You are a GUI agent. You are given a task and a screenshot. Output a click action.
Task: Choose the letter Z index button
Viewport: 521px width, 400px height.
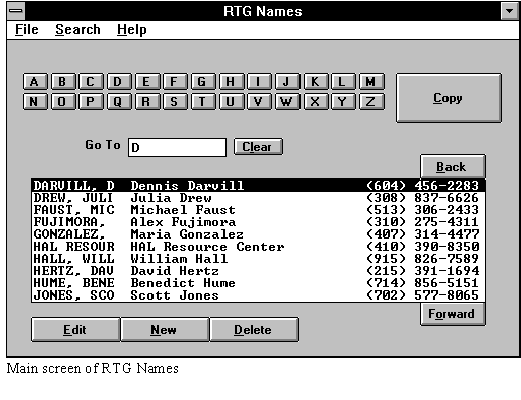(371, 102)
